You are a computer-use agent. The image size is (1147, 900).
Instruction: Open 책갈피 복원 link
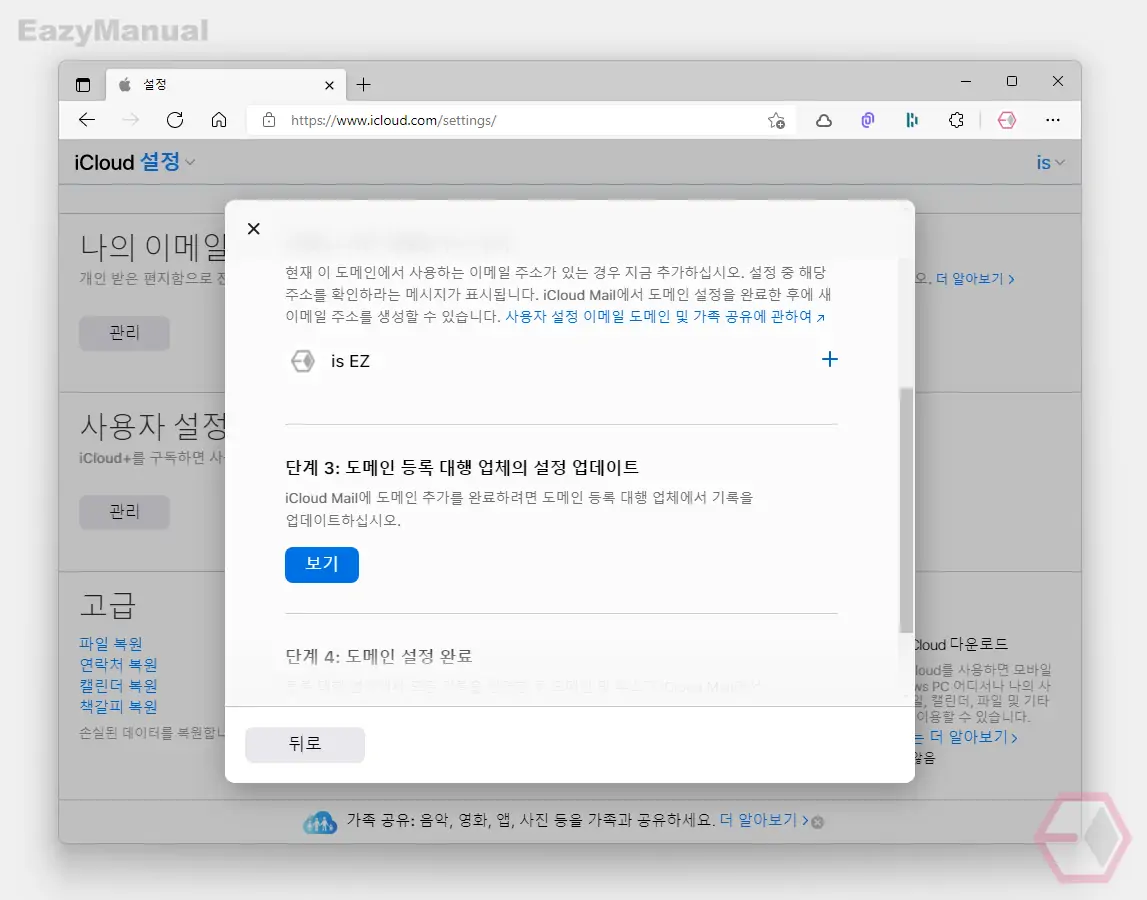[119, 706]
